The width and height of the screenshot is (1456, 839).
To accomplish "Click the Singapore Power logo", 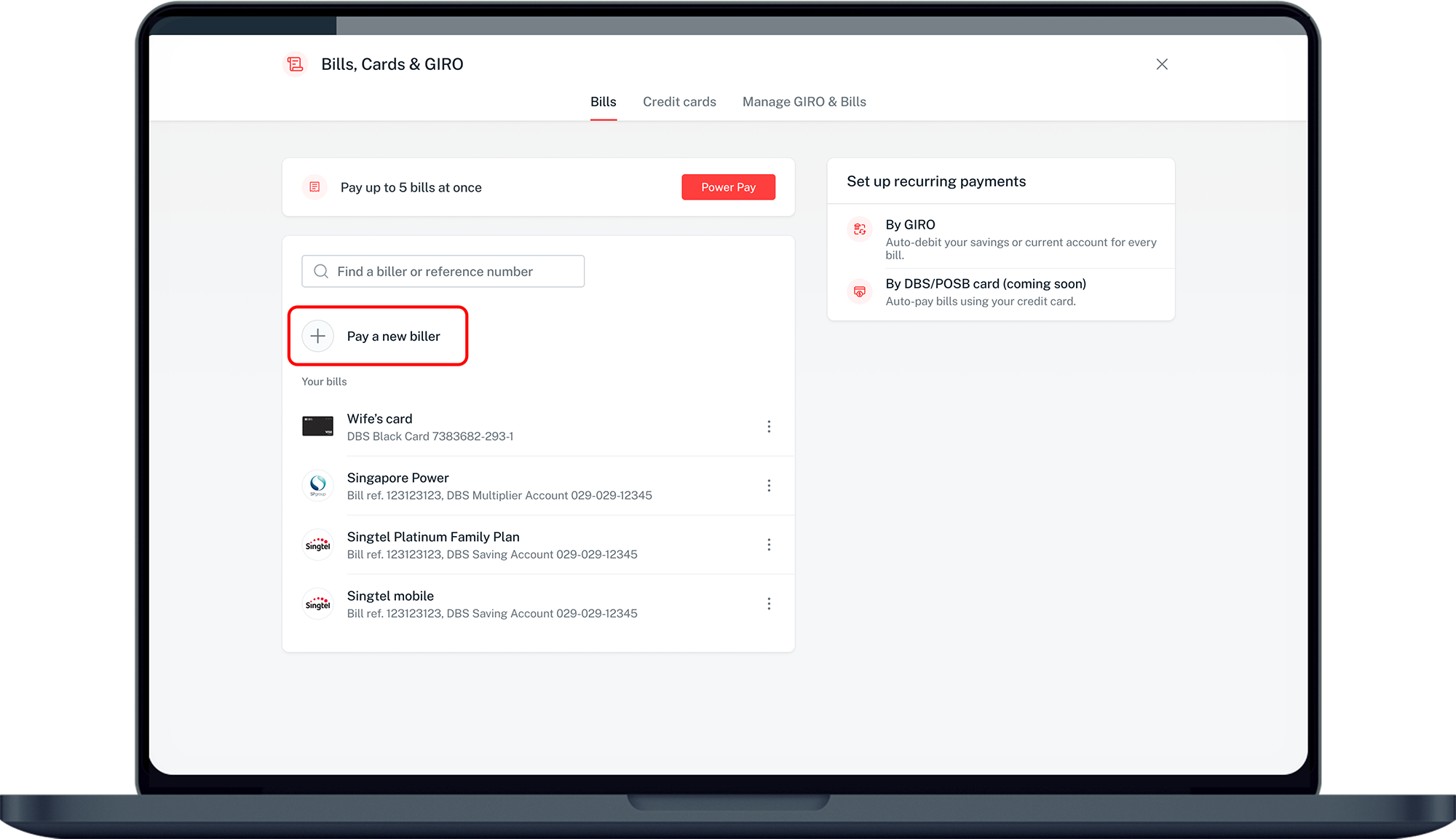I will (x=318, y=485).
